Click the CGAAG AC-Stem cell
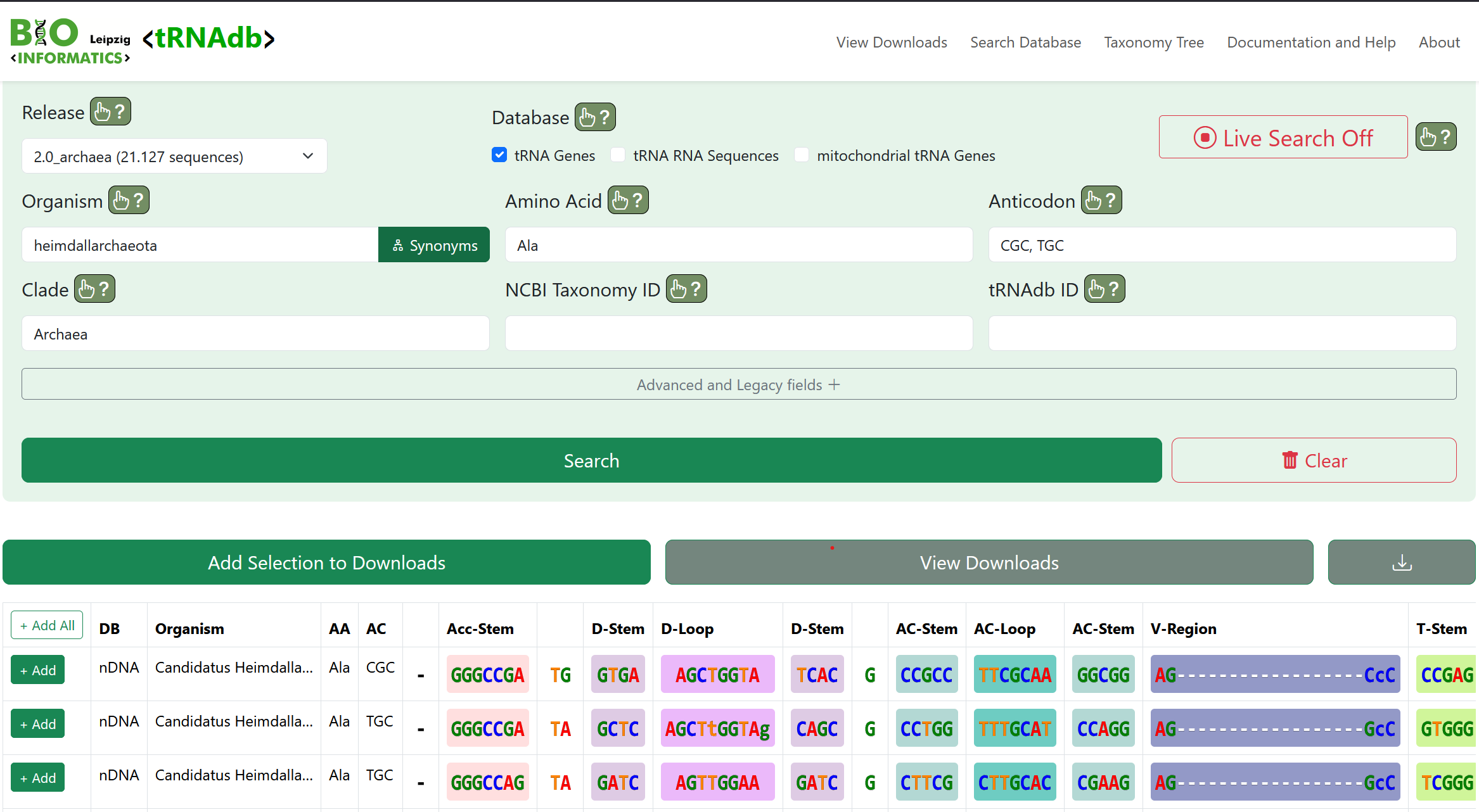Screen dimensions: 1479x812 click(1103, 782)
